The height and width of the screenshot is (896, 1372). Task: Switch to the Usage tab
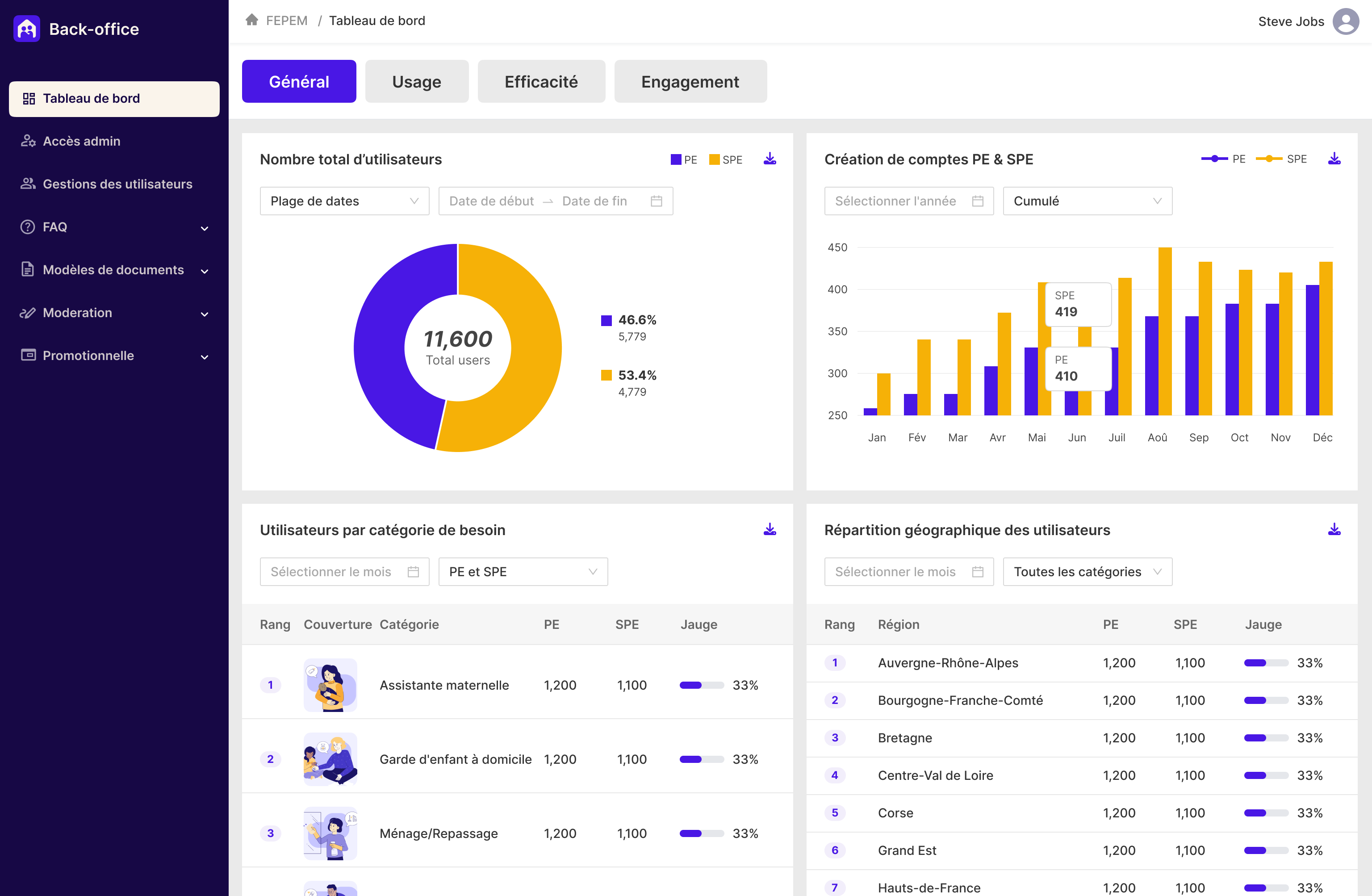tap(416, 81)
